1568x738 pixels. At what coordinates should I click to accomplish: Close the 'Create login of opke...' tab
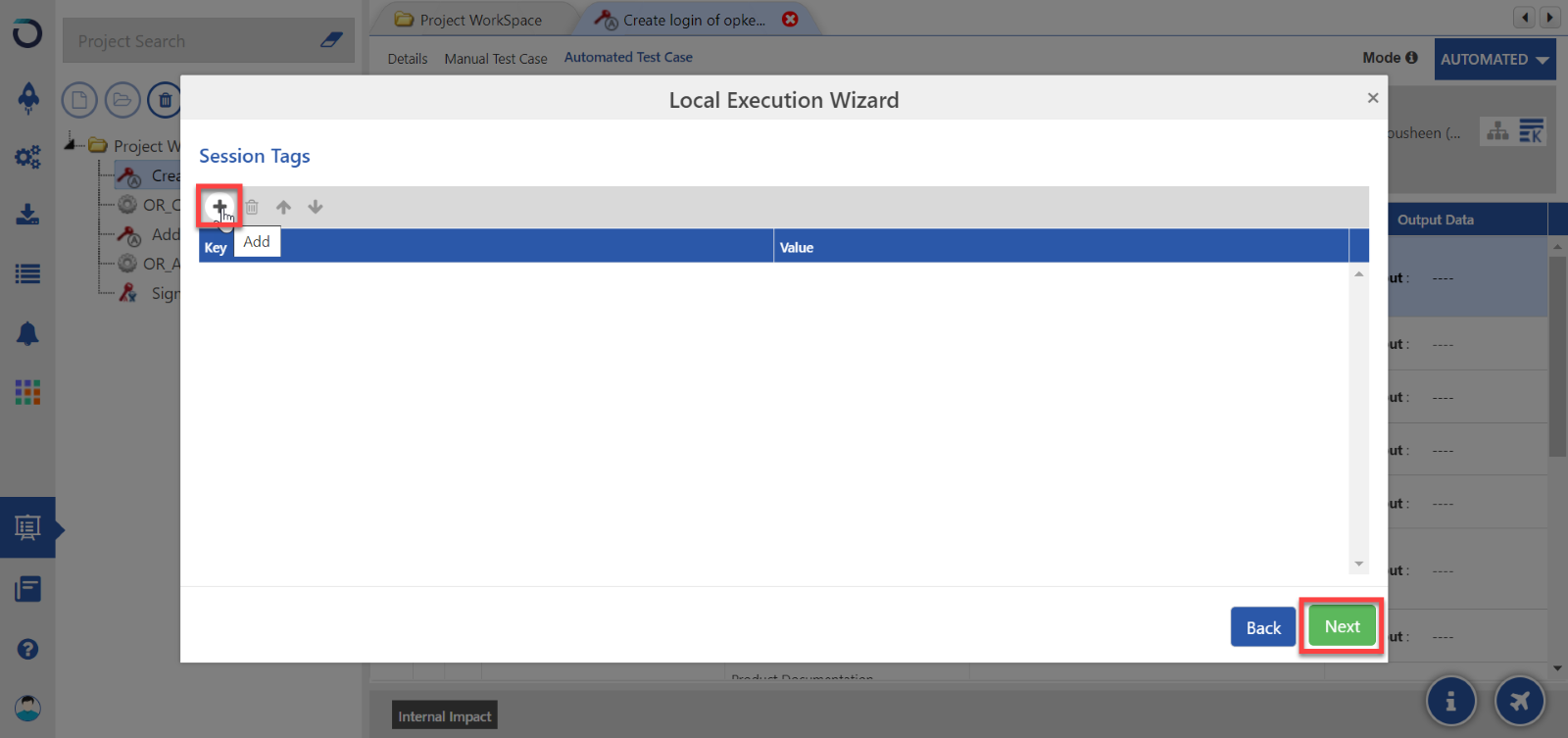(x=790, y=20)
